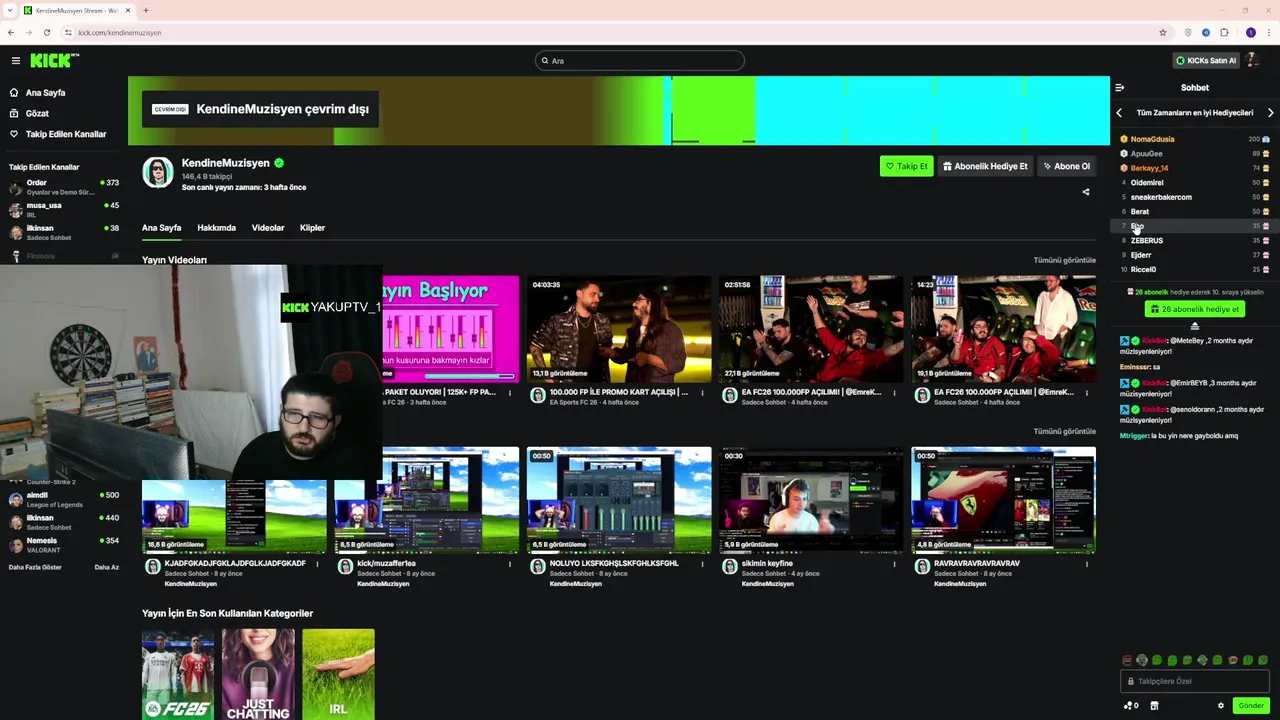The image size is (1280, 720).
Task: Open the 02:51:58 EA FC26 video thumbnail
Action: pos(811,330)
